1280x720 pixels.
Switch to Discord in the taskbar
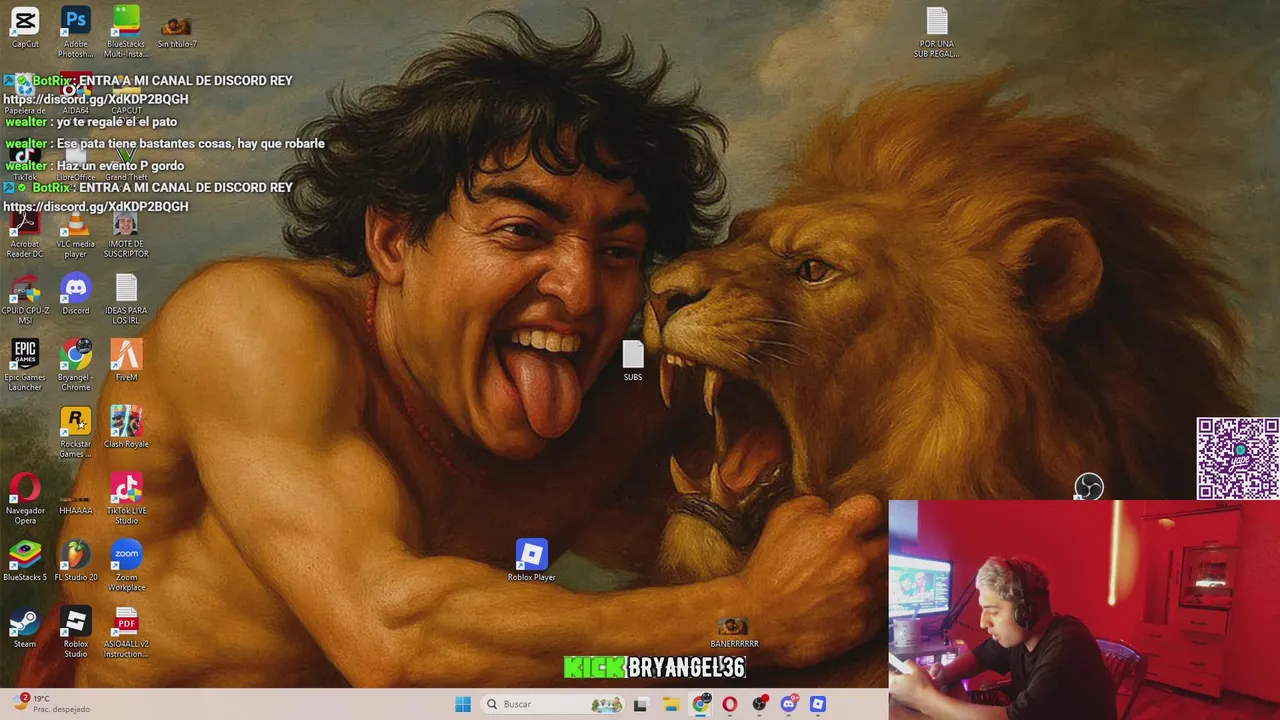click(789, 704)
